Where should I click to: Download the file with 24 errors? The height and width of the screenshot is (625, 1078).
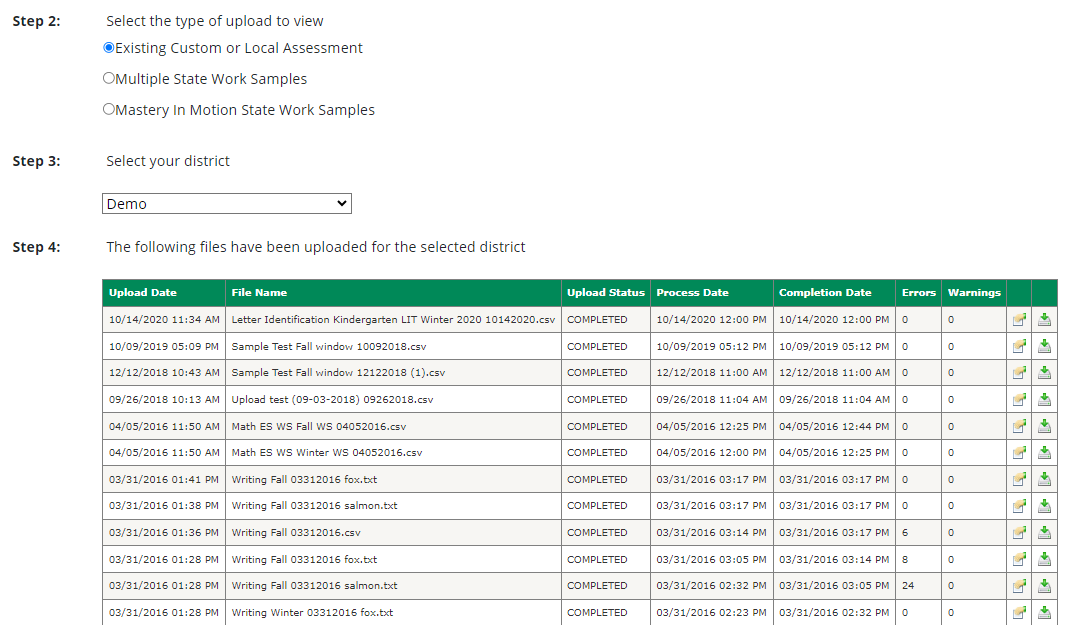[x=1044, y=586]
